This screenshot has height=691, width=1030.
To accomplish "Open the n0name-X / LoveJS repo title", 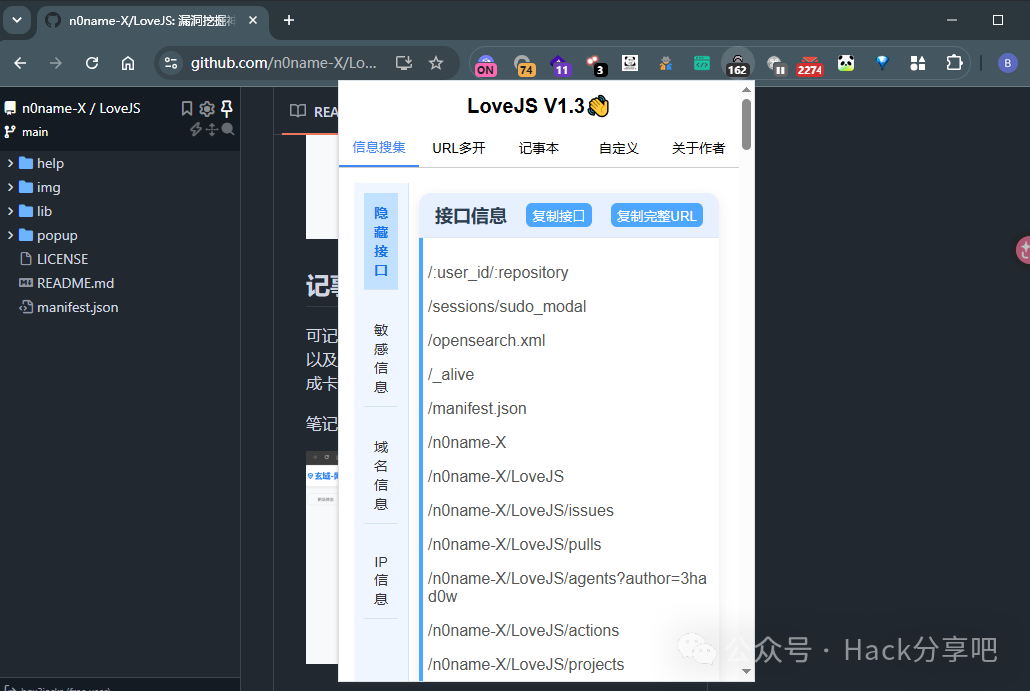I will (x=81, y=108).
